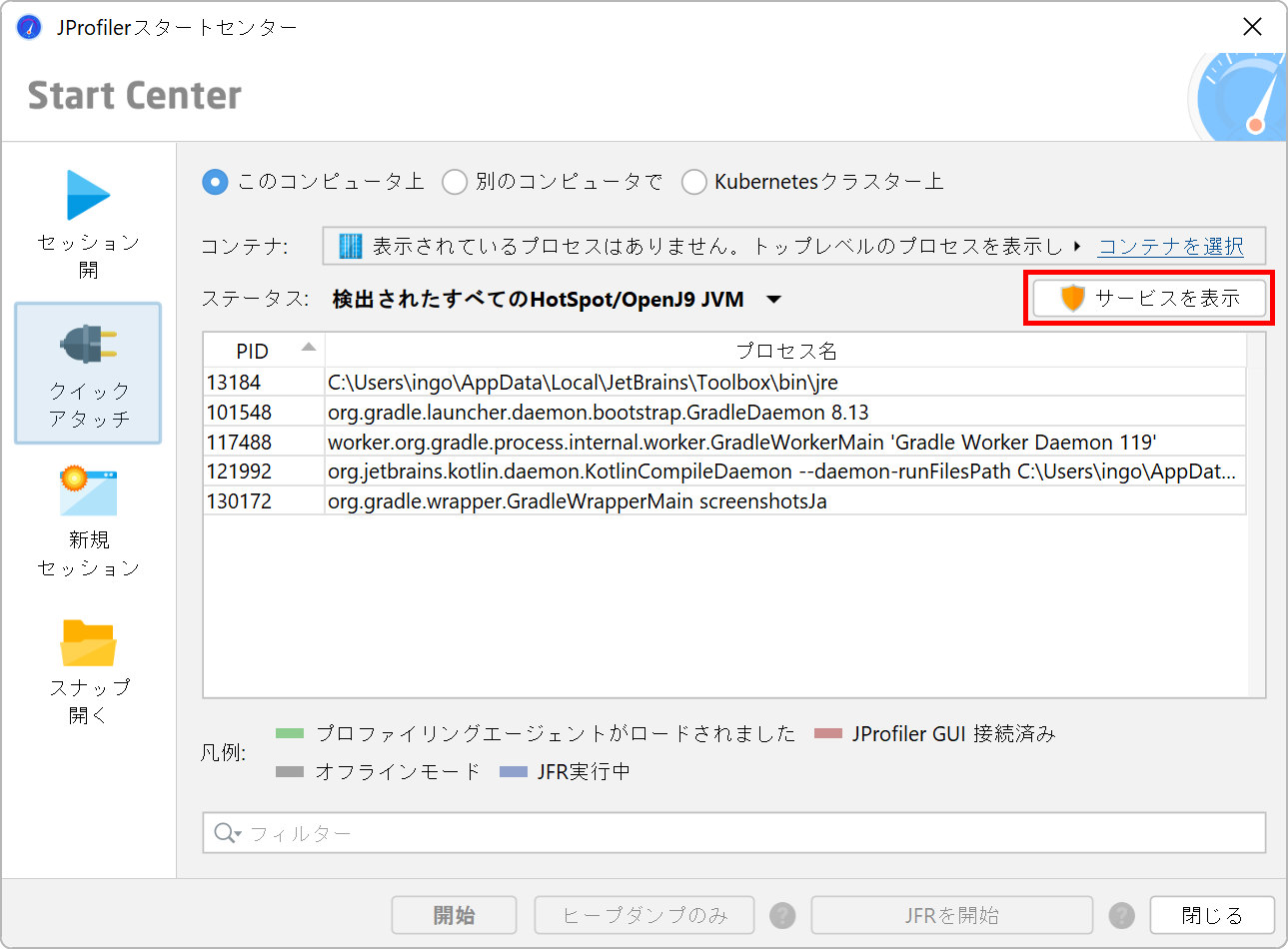
Task: Click green legend swatch for agent loaded
Action: tap(290, 733)
